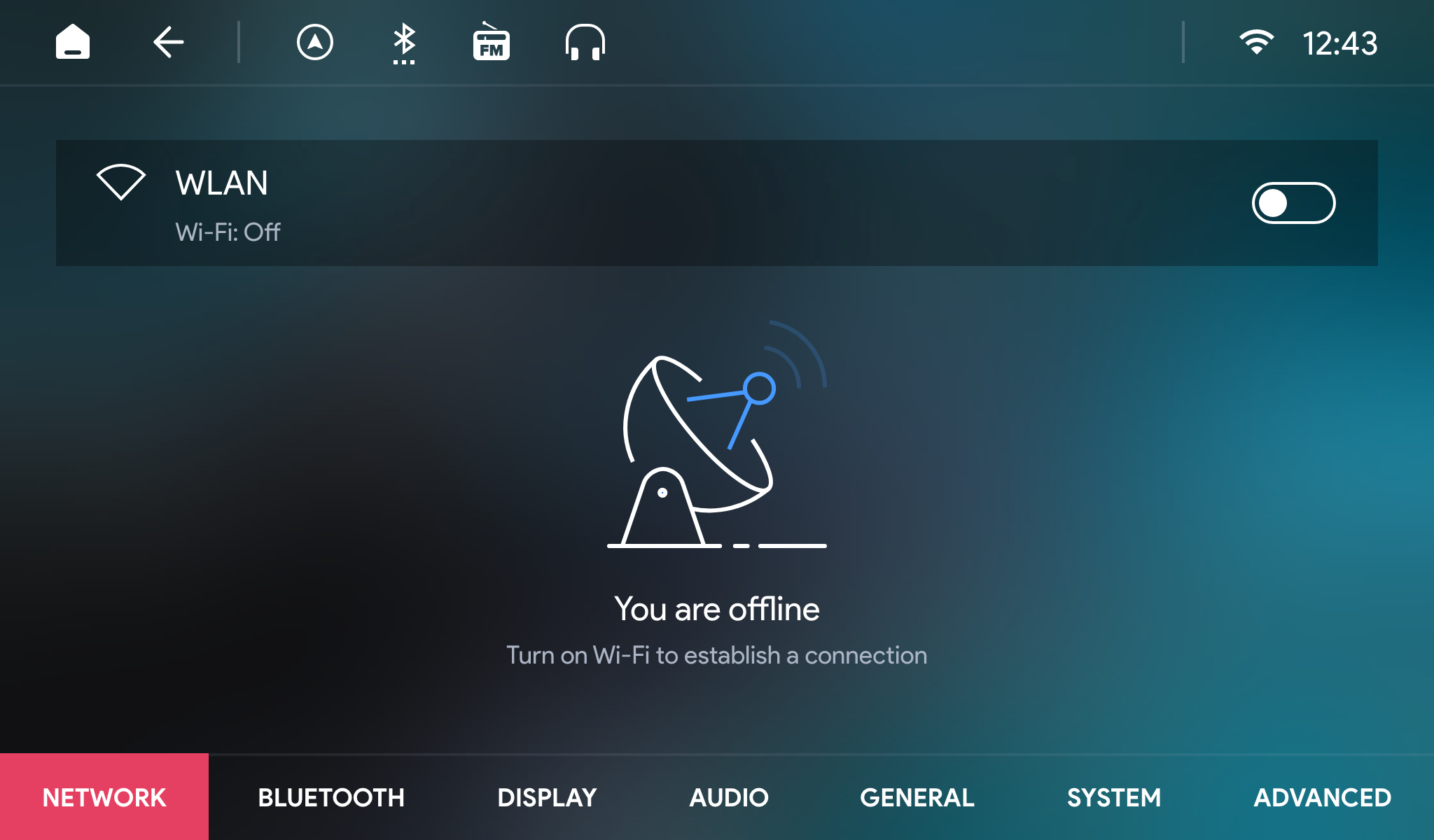Tap the 'Turn on Wi-Fi' hint text
This screenshot has height=840, width=1434.
pos(716,655)
